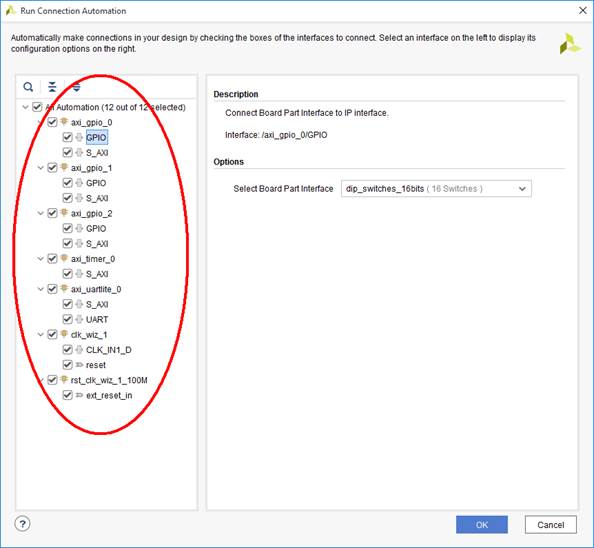The width and height of the screenshot is (594, 548).
Task: Close the Run Connection Automation dialog
Action: 583,11
